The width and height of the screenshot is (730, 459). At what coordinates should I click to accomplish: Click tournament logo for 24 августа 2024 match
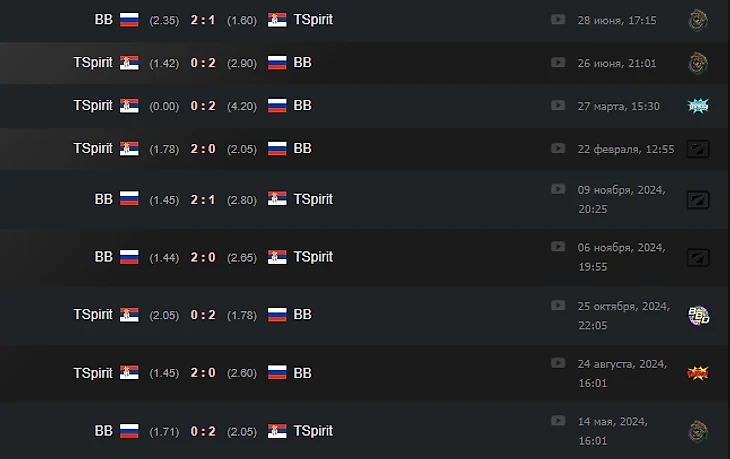(698, 373)
